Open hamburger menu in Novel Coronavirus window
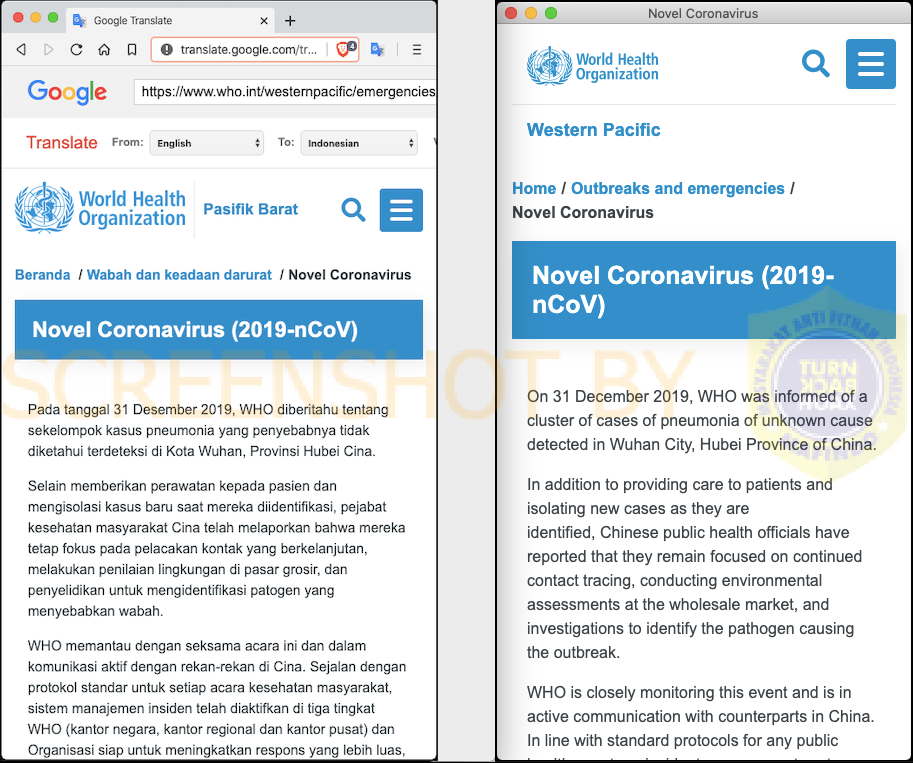This screenshot has width=913, height=763. tap(870, 64)
